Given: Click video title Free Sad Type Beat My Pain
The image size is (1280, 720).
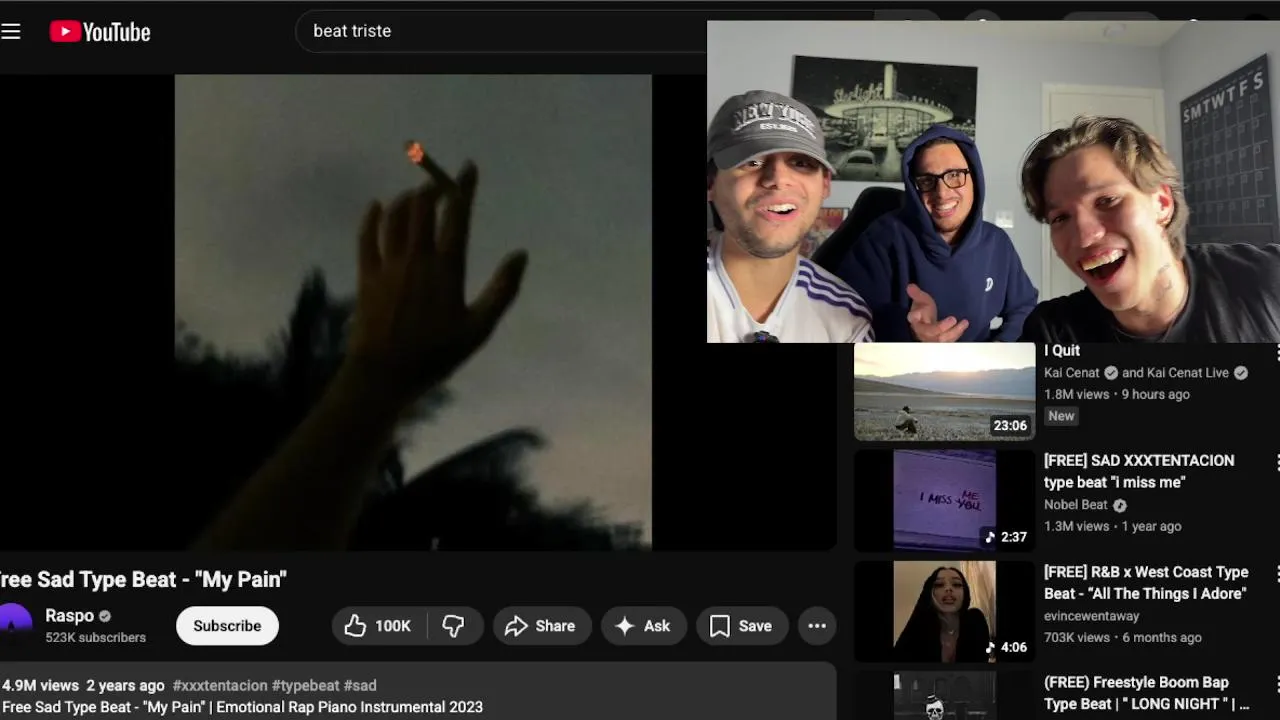Looking at the screenshot, I should tap(143, 579).
